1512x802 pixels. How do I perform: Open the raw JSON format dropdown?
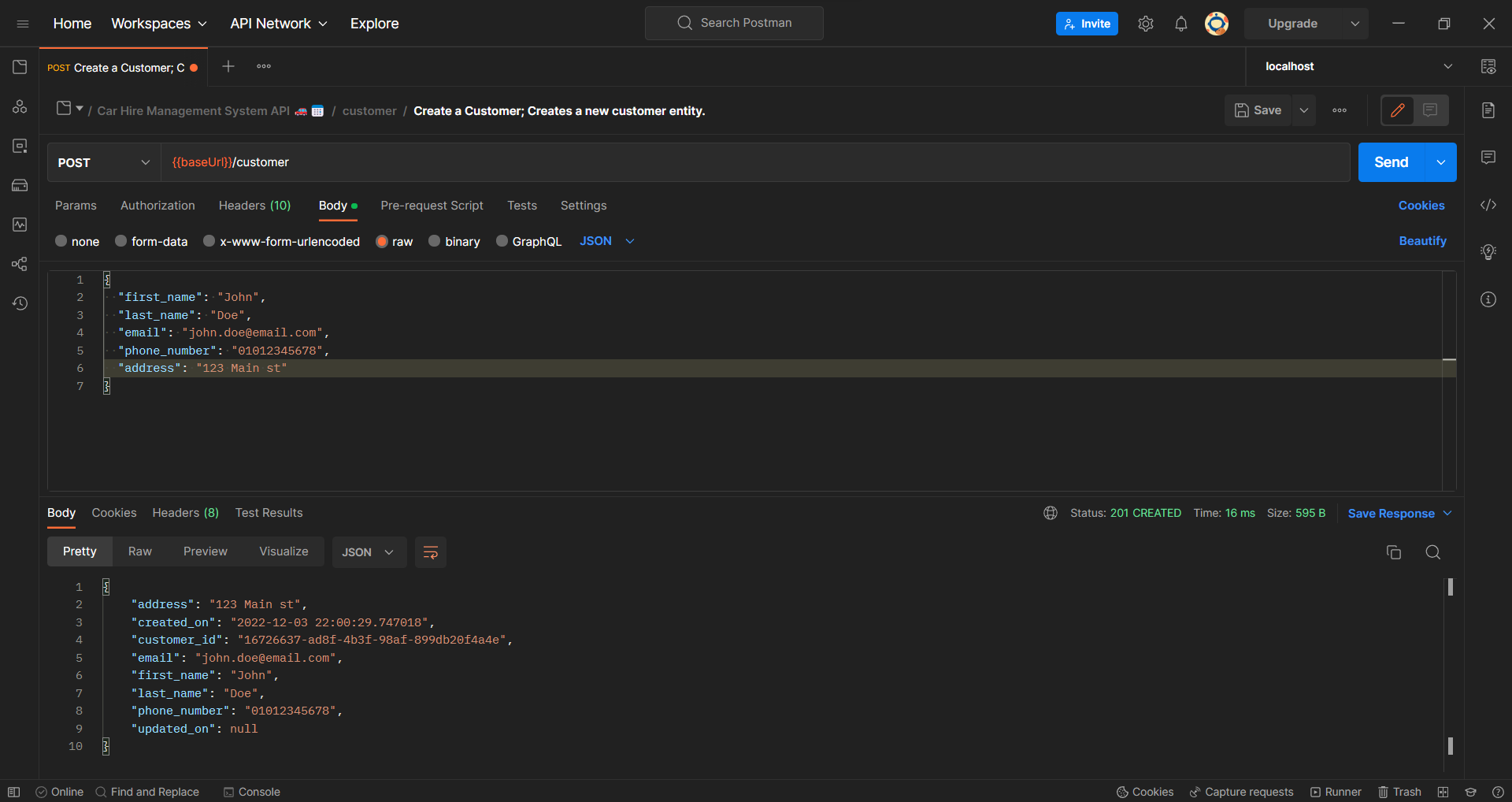(x=607, y=241)
